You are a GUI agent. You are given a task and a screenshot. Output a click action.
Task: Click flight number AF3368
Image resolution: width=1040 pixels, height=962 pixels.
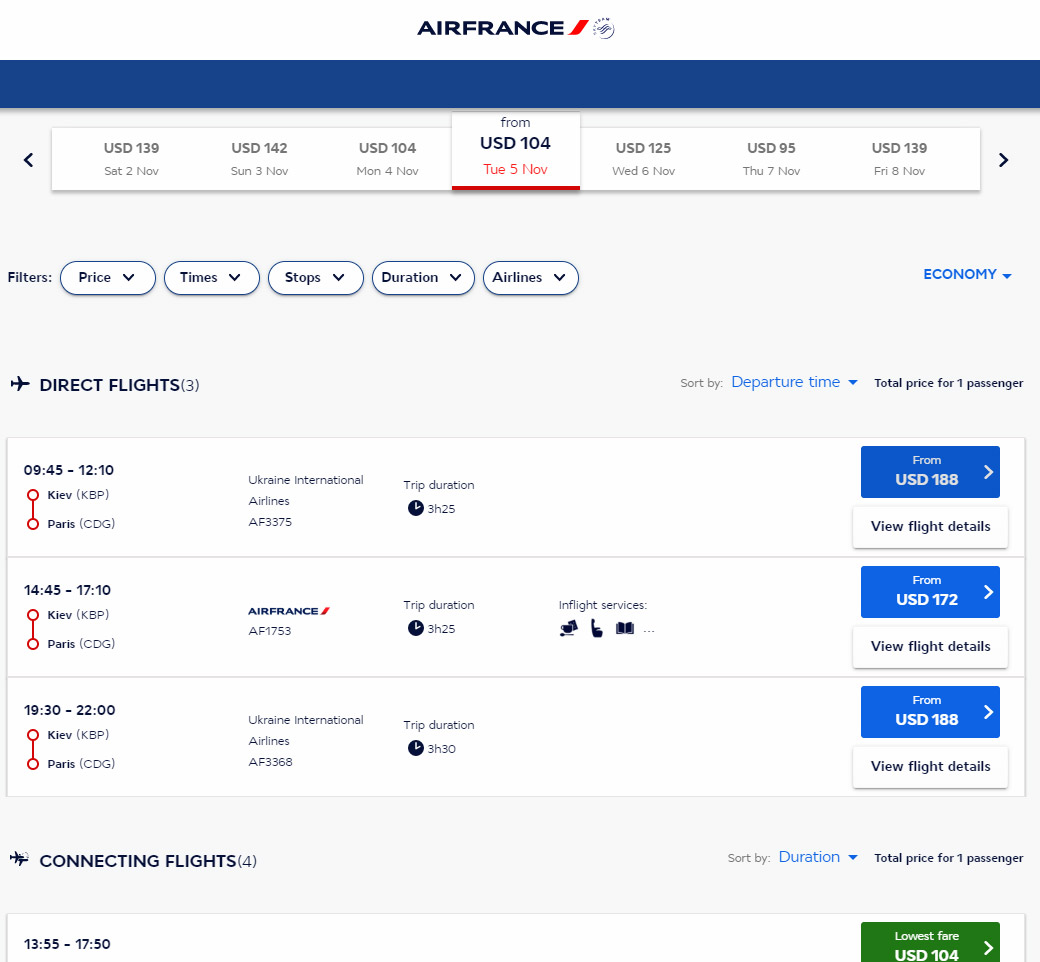point(270,762)
